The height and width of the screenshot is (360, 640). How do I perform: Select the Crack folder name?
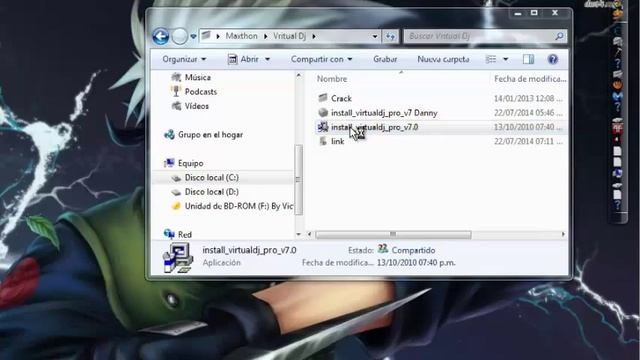(341, 98)
